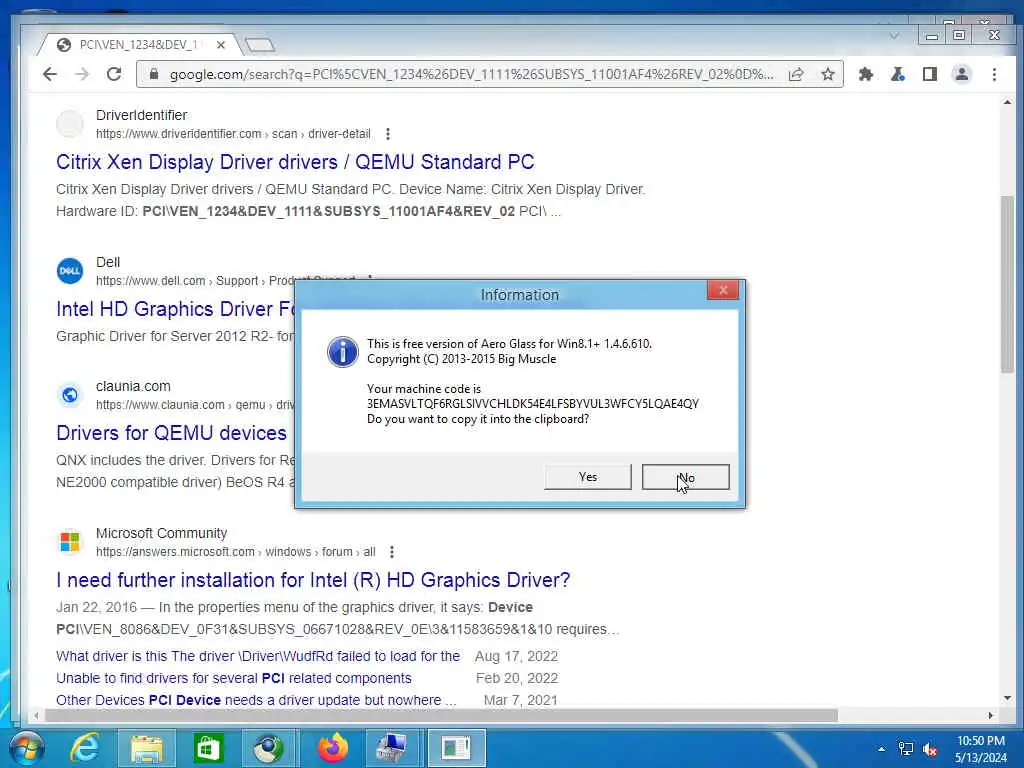
Task: Click the Microsoft Community logo favicon
Action: [x=70, y=542]
